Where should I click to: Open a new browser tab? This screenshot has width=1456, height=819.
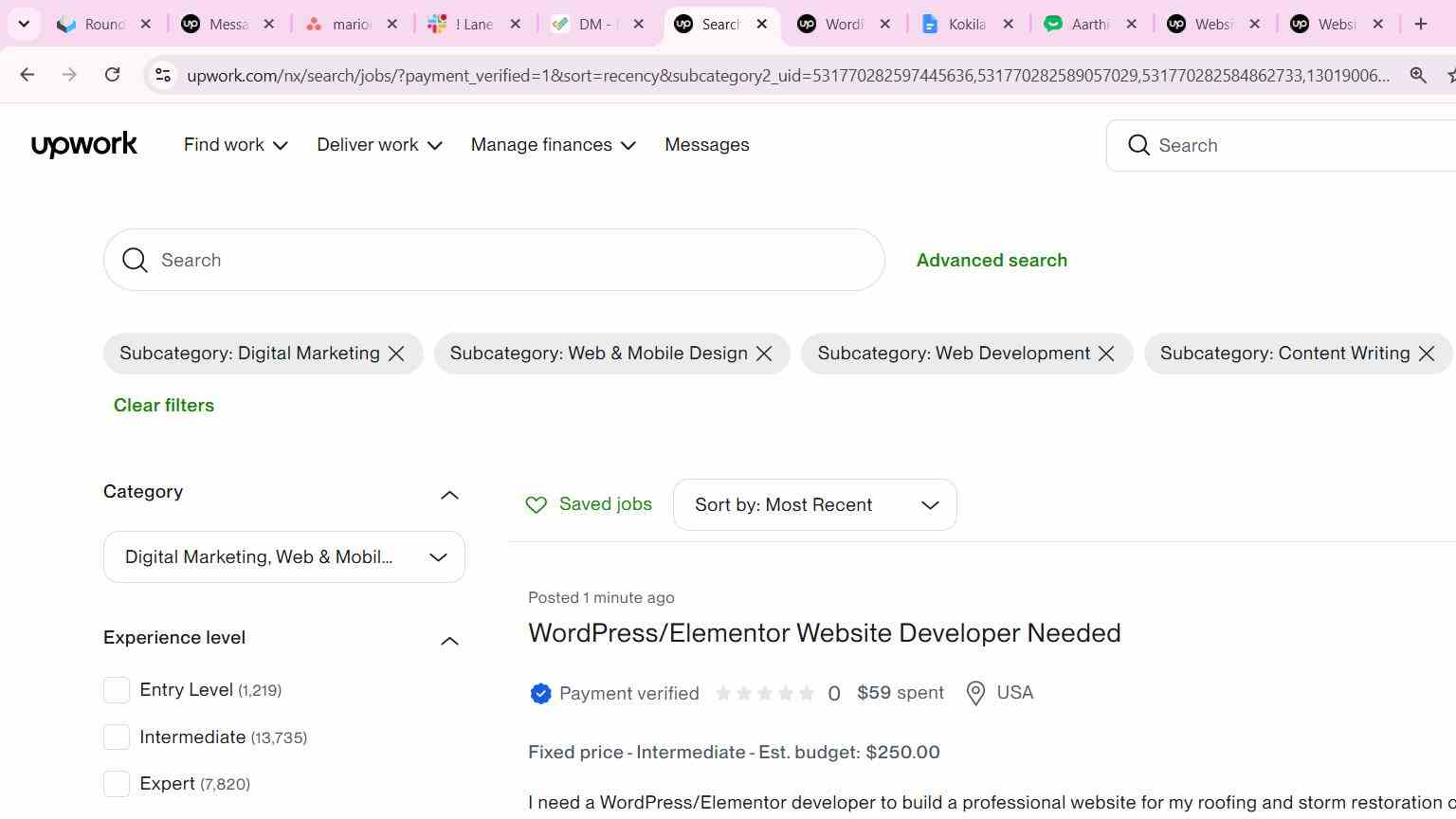1421,24
